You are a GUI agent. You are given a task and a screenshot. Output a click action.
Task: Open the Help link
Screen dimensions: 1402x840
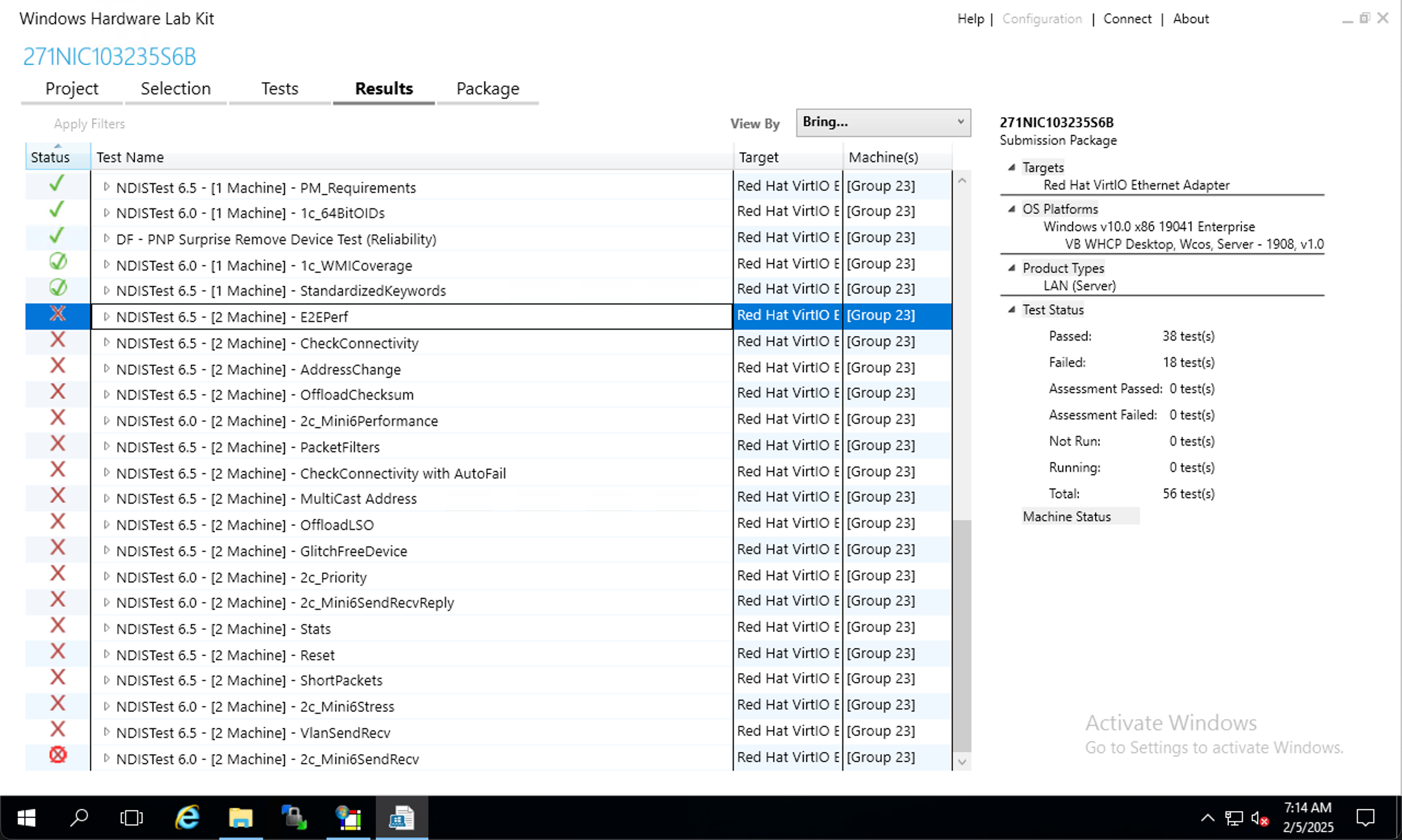pyautogui.click(x=970, y=19)
